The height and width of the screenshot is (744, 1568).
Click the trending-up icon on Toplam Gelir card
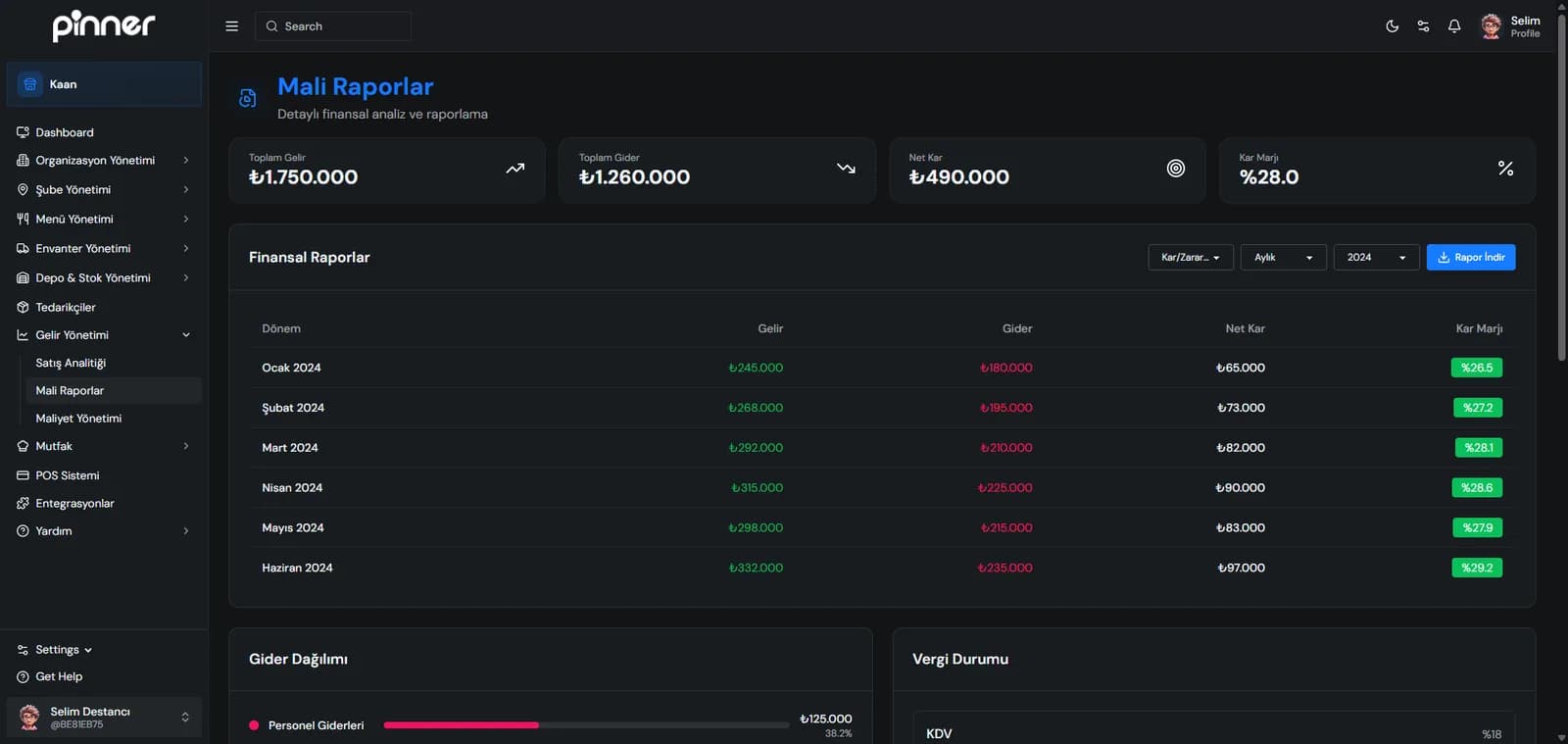[x=514, y=169]
